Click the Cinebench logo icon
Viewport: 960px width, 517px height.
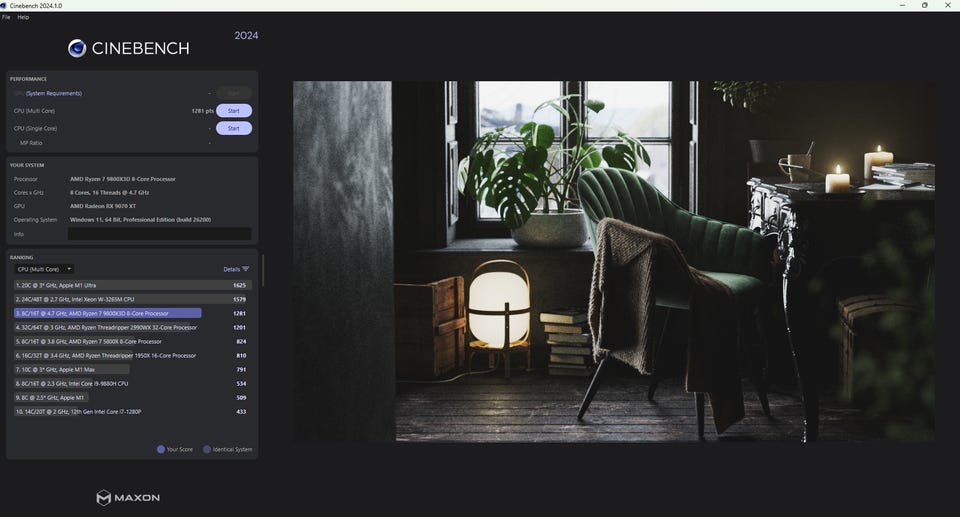[x=77, y=48]
